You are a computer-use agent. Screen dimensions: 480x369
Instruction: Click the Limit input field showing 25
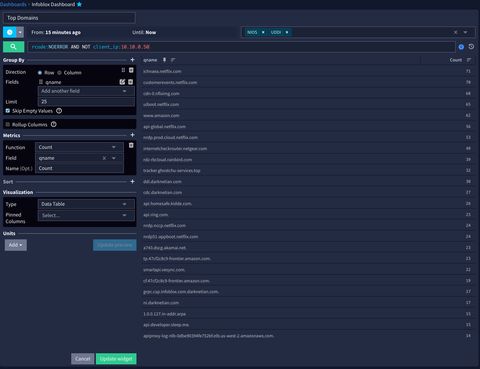click(86, 102)
